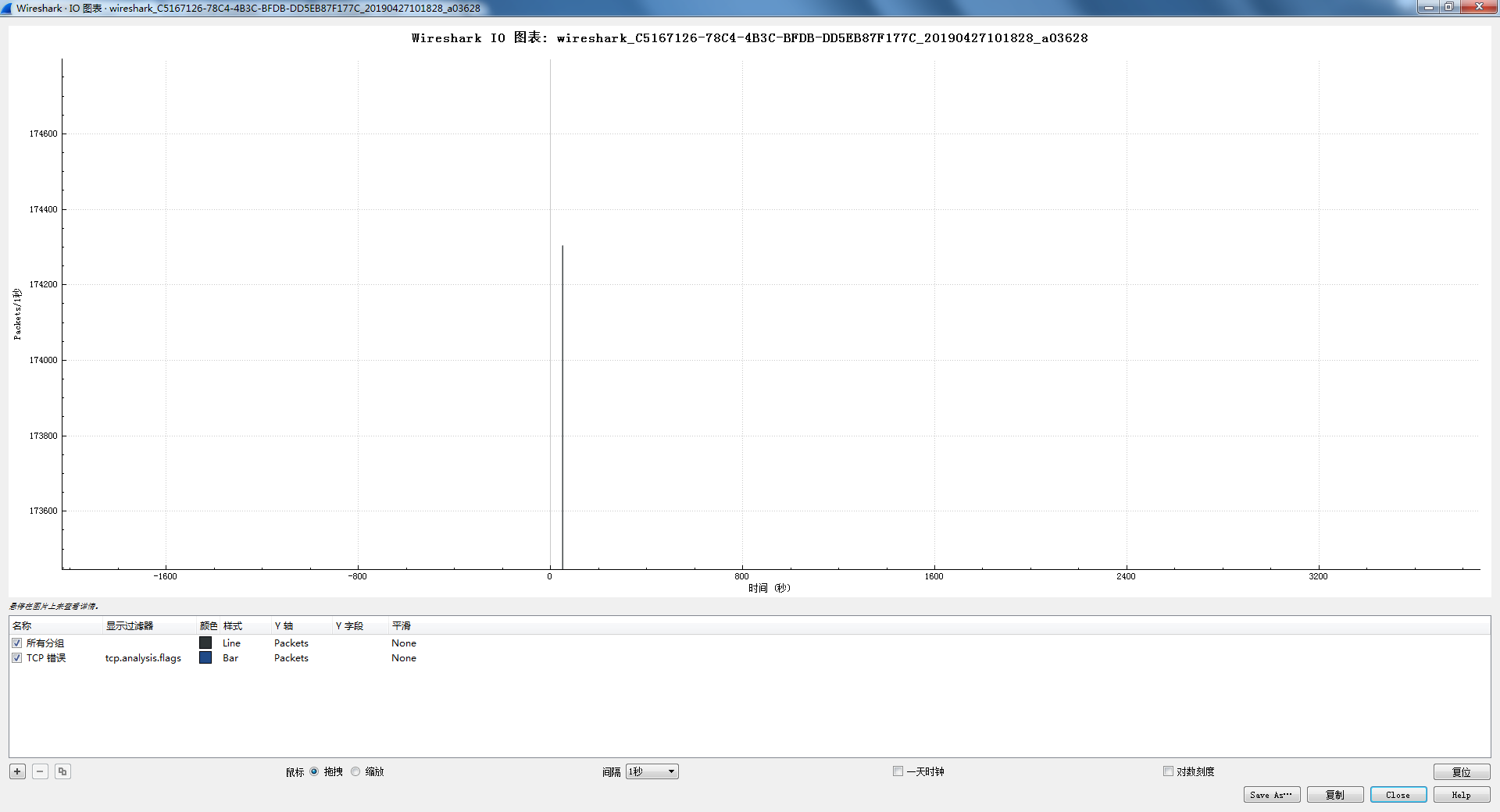Click Bar style cell of TCP 错误 row
Screen dimensions: 1500x812
[230, 658]
